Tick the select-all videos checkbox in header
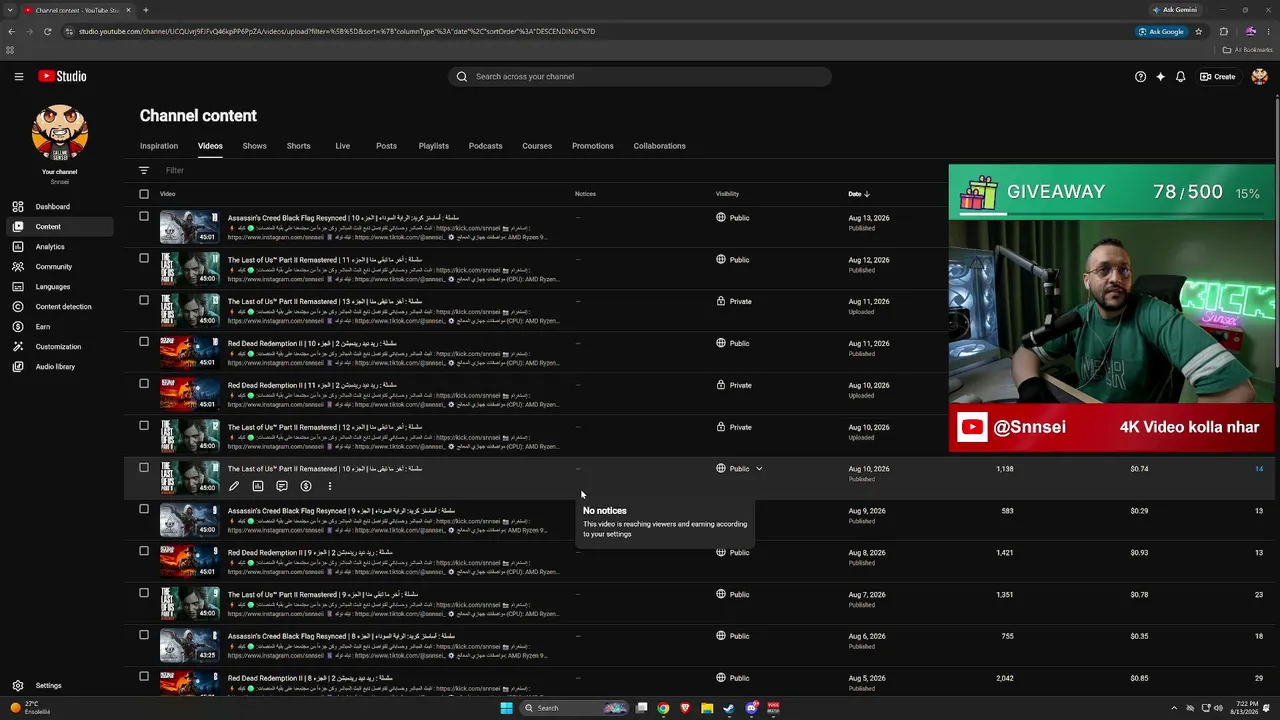The width and height of the screenshot is (1280, 720). click(x=144, y=194)
